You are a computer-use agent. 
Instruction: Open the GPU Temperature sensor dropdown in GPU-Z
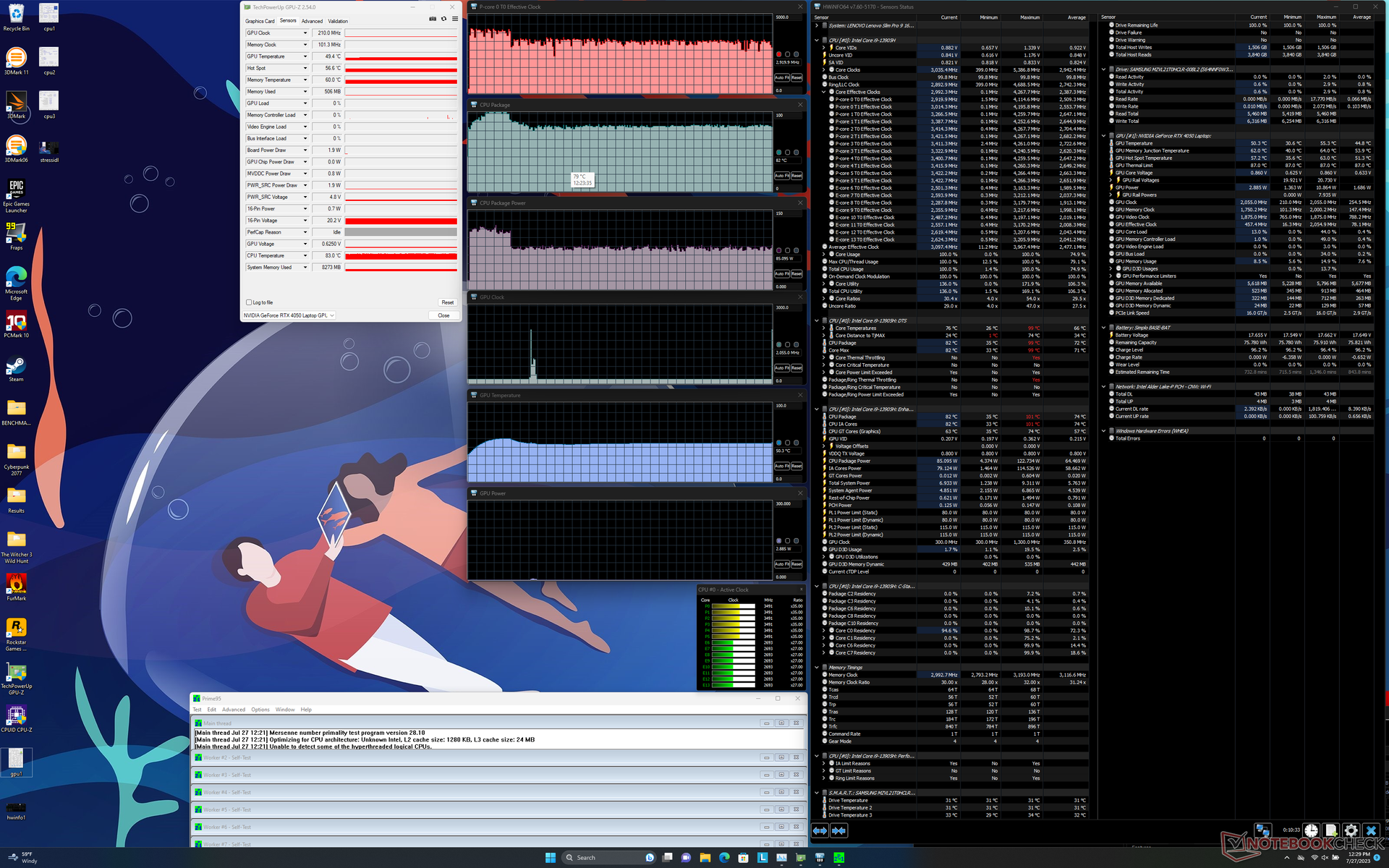point(305,56)
